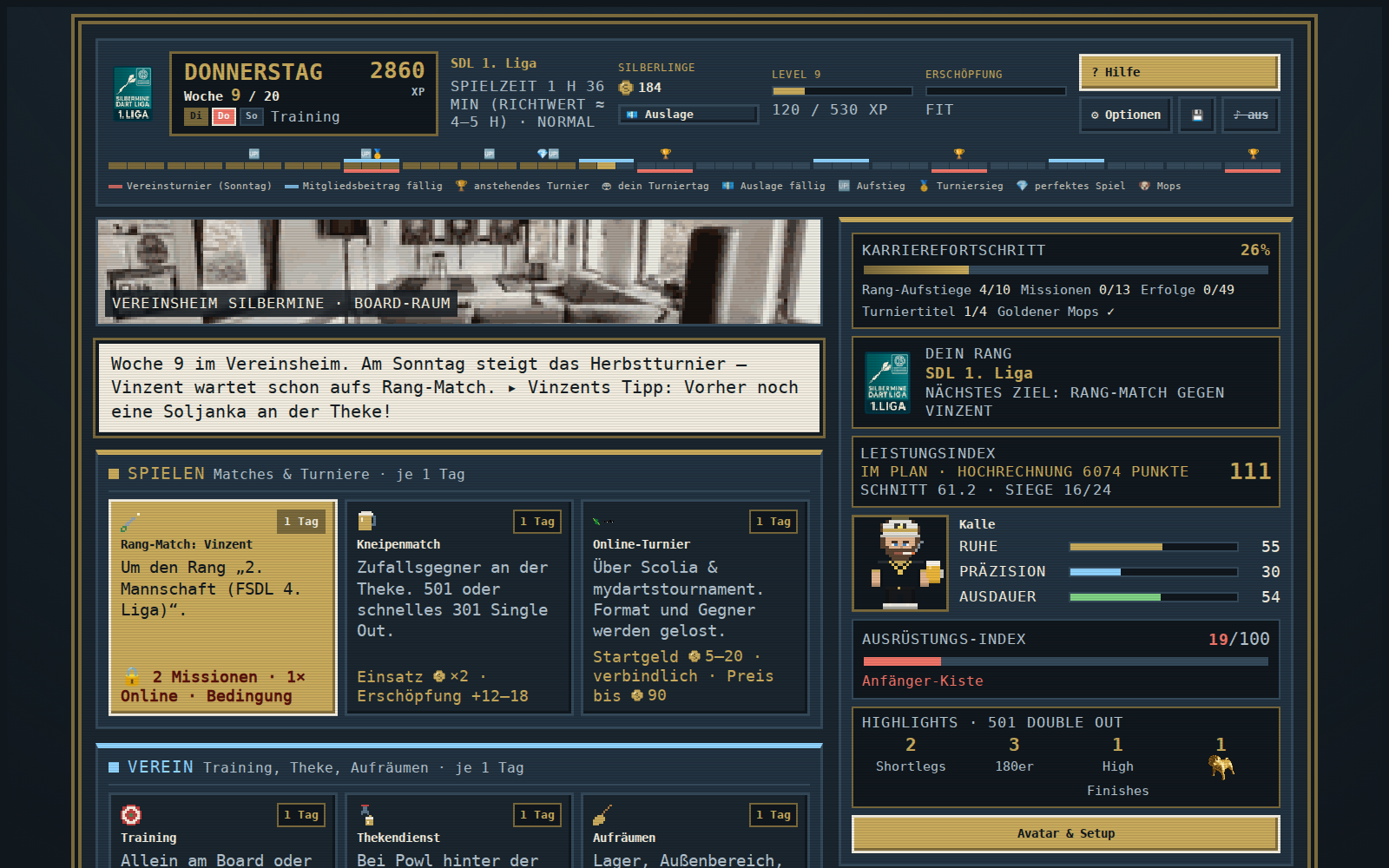Click the Anfänger-Kiste label
The image size is (1389, 868).
[923, 681]
